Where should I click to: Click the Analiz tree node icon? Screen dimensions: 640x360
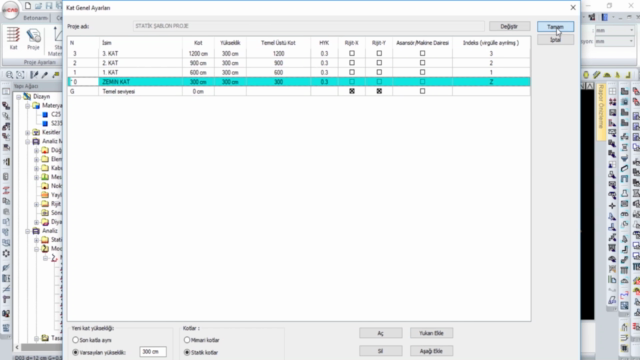[36, 231]
